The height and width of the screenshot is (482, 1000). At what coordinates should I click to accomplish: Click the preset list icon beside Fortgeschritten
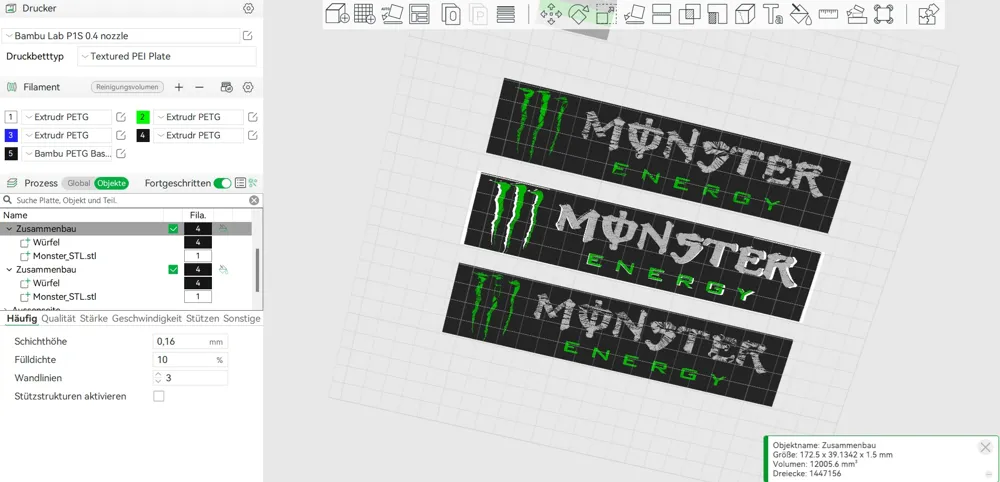tap(240, 183)
